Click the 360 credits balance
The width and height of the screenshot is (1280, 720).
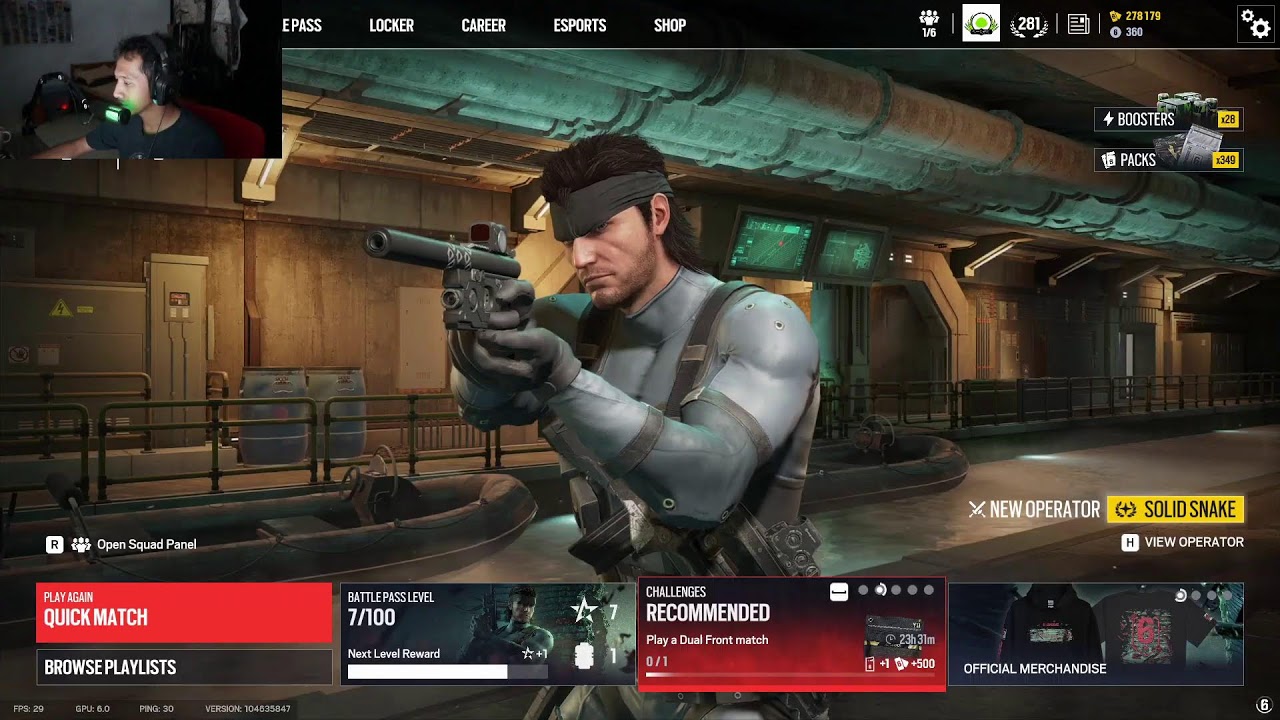tap(1134, 32)
